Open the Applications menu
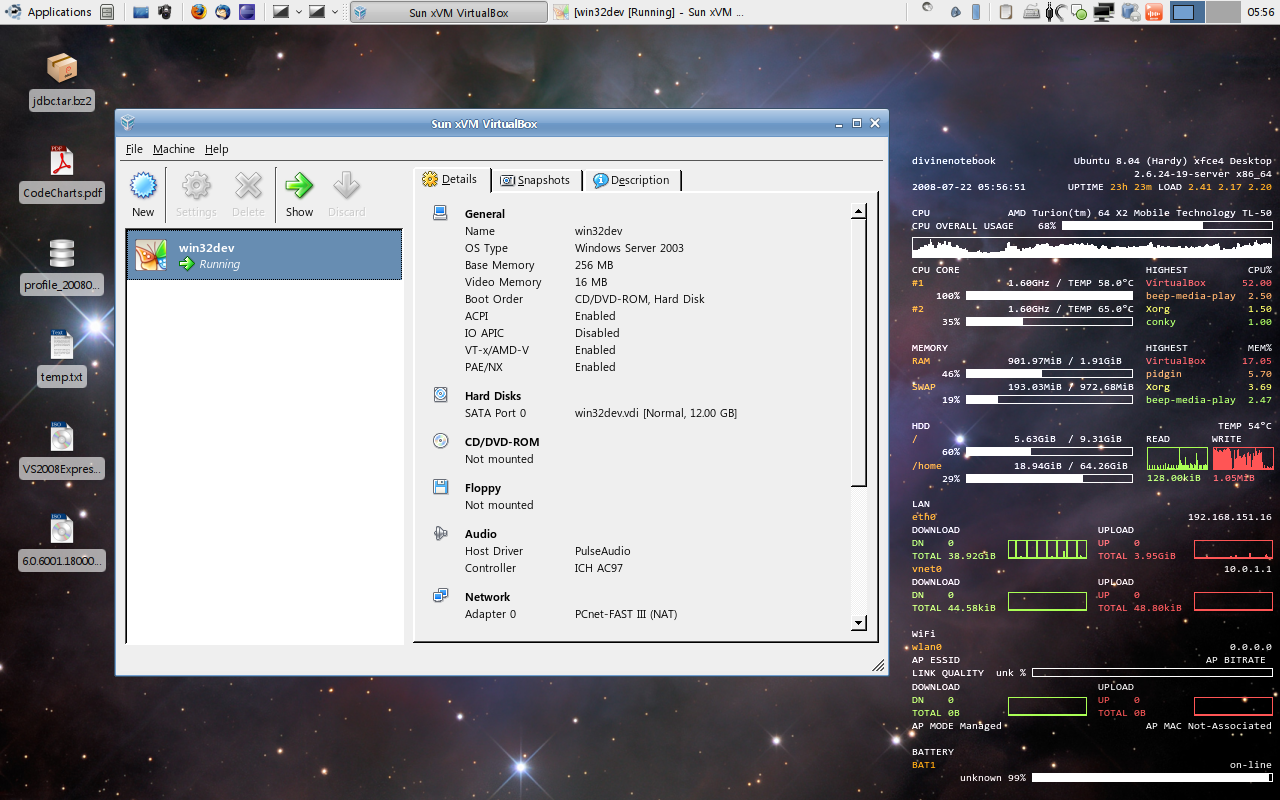 (x=50, y=12)
